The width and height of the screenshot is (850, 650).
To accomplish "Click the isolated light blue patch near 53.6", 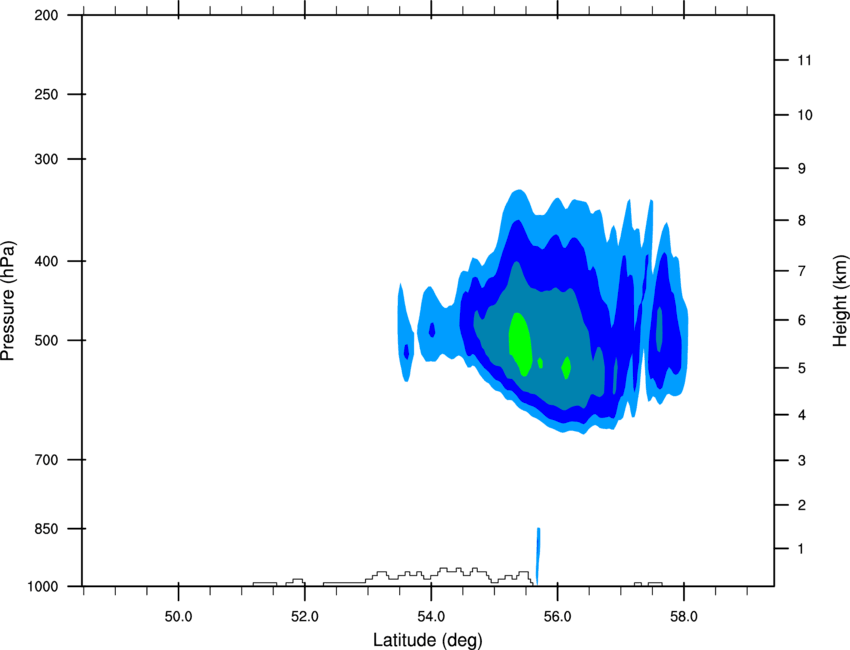I will (405, 332).
